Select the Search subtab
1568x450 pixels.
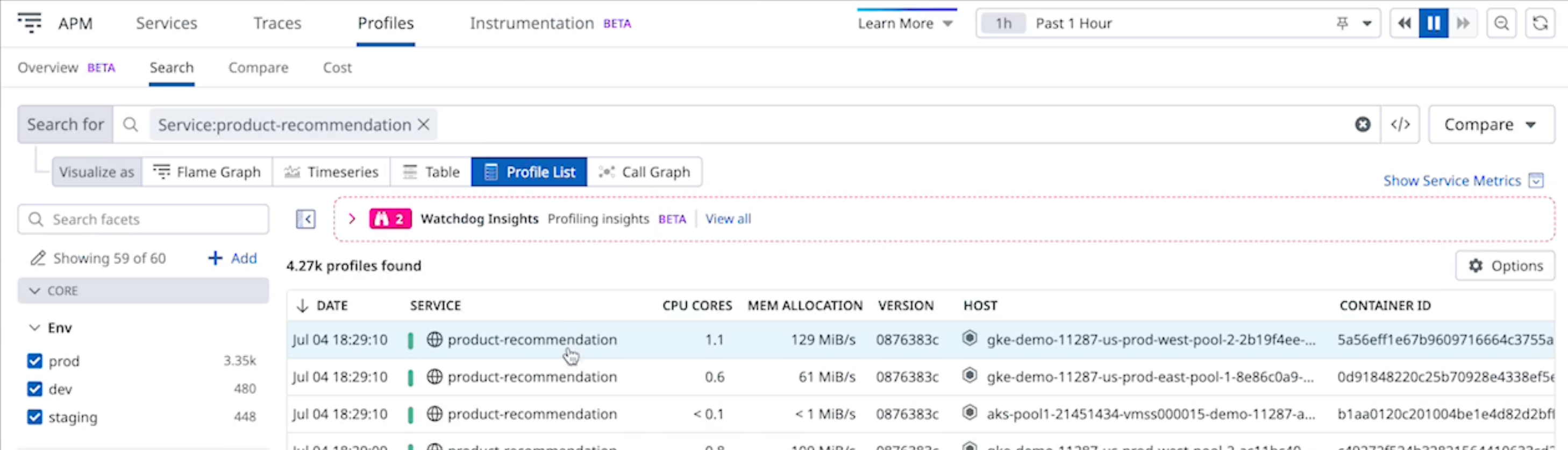coord(172,68)
